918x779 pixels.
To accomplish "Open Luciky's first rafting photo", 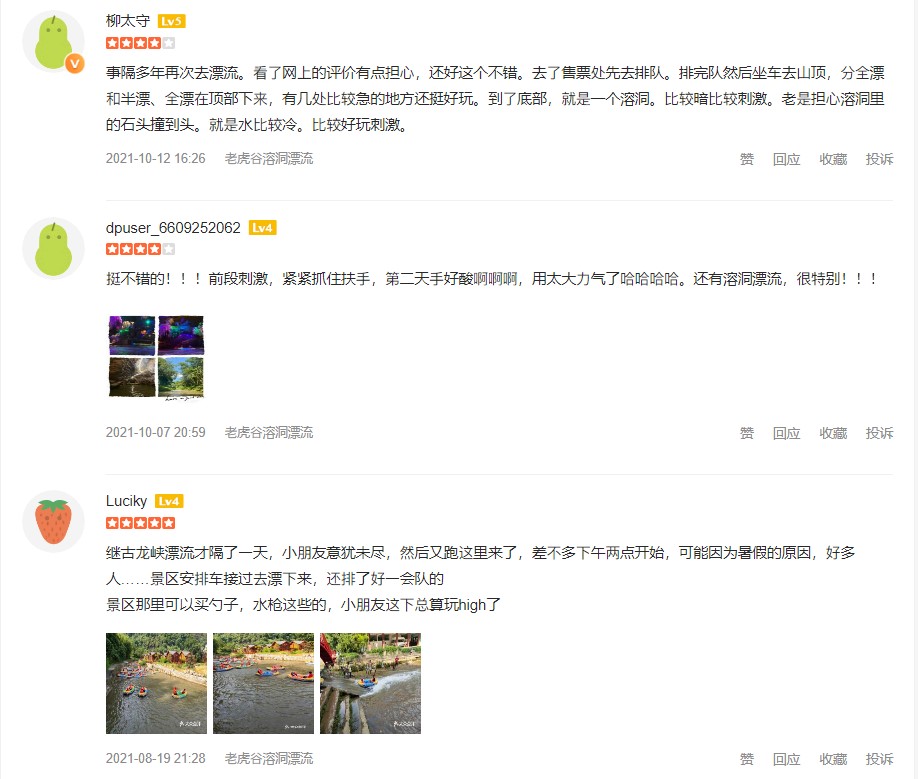I will (156, 683).
